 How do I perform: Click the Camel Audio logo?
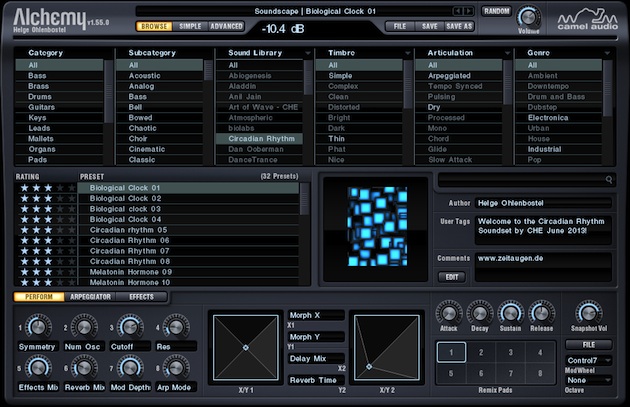587,18
